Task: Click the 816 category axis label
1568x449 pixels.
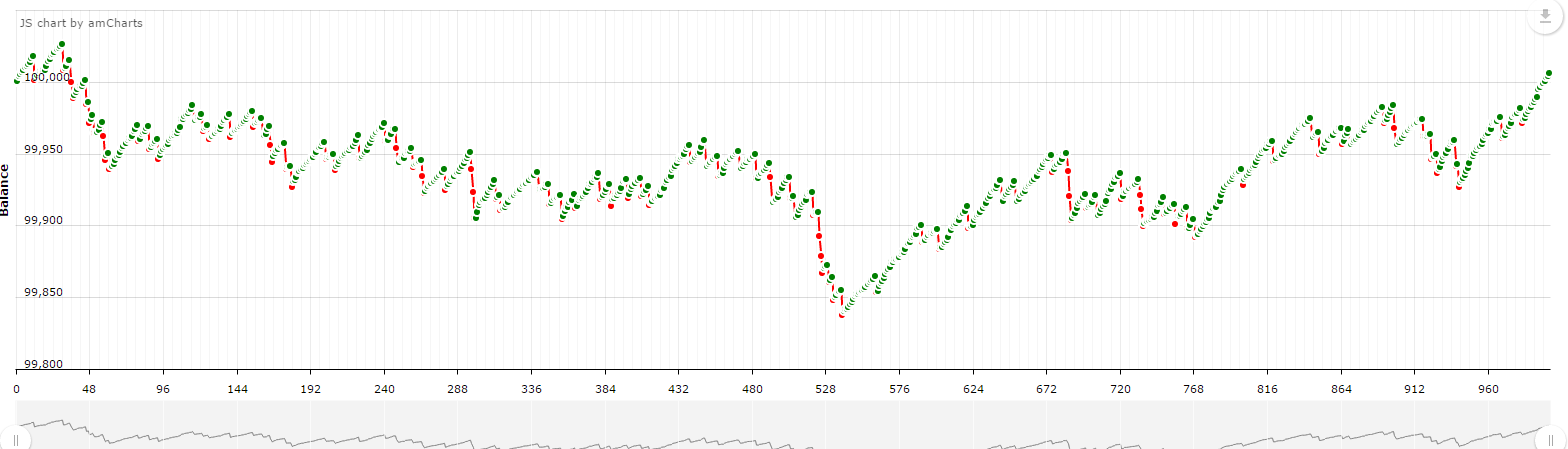Action: pos(1268,388)
